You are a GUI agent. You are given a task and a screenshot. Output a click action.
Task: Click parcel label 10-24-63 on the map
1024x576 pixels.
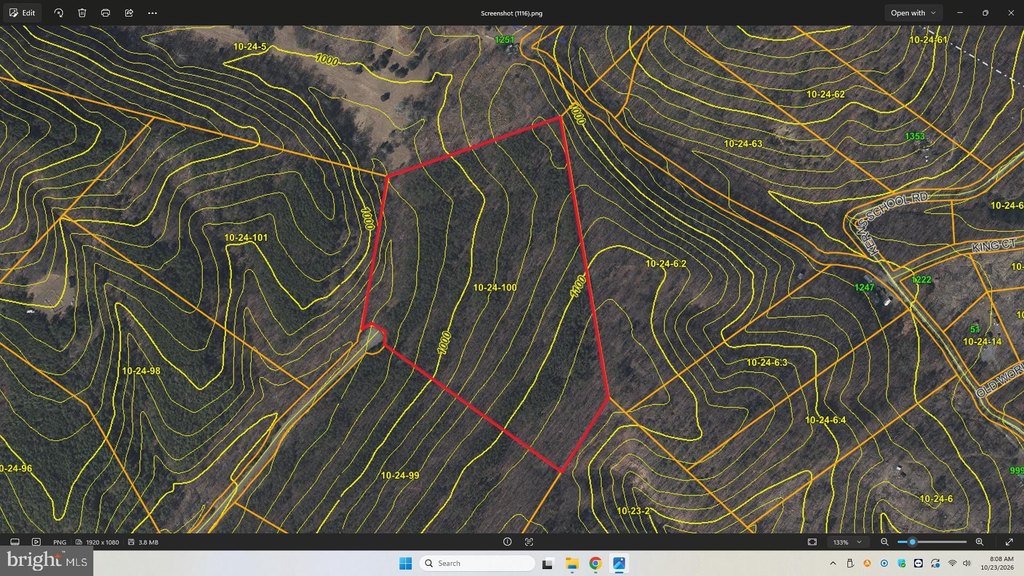pos(743,144)
